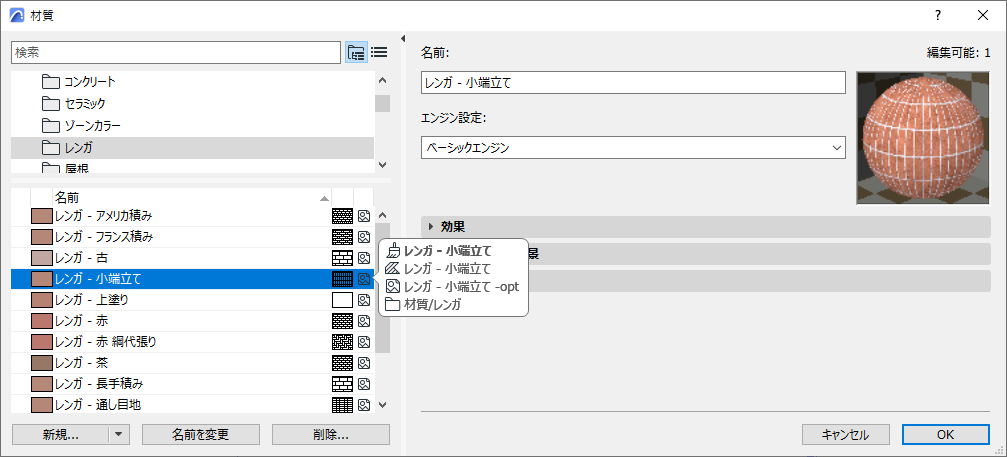
Task: Click the 検索 search field
Action: [176, 52]
